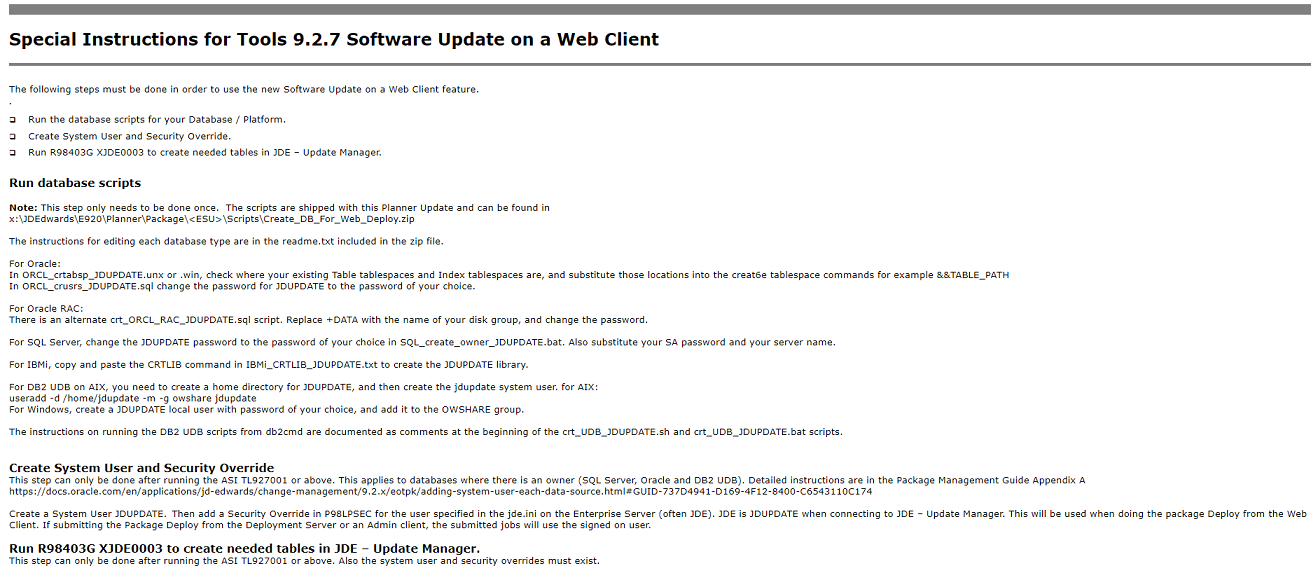Screen dimensions: 1311x573
Task: Click the Windows JDUPDATE local user OWSHARE line
Action: (266, 409)
